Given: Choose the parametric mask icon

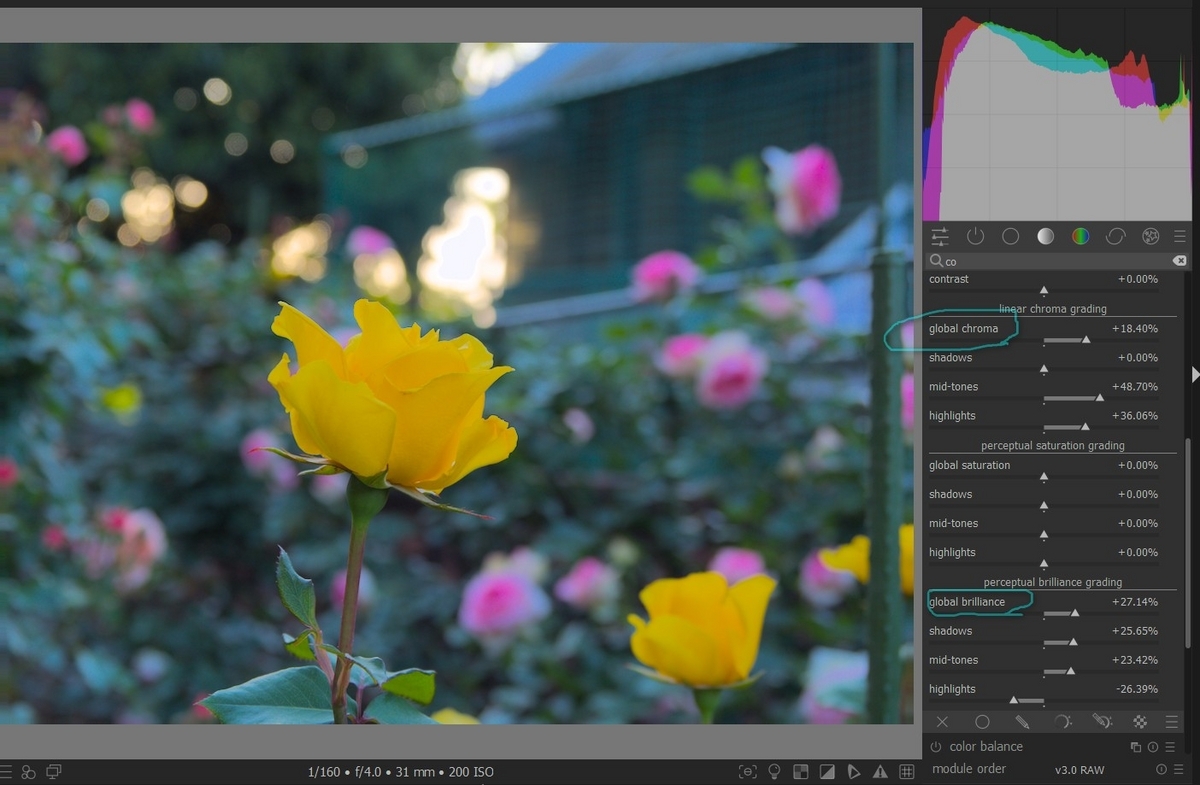Looking at the screenshot, I should 1062,721.
